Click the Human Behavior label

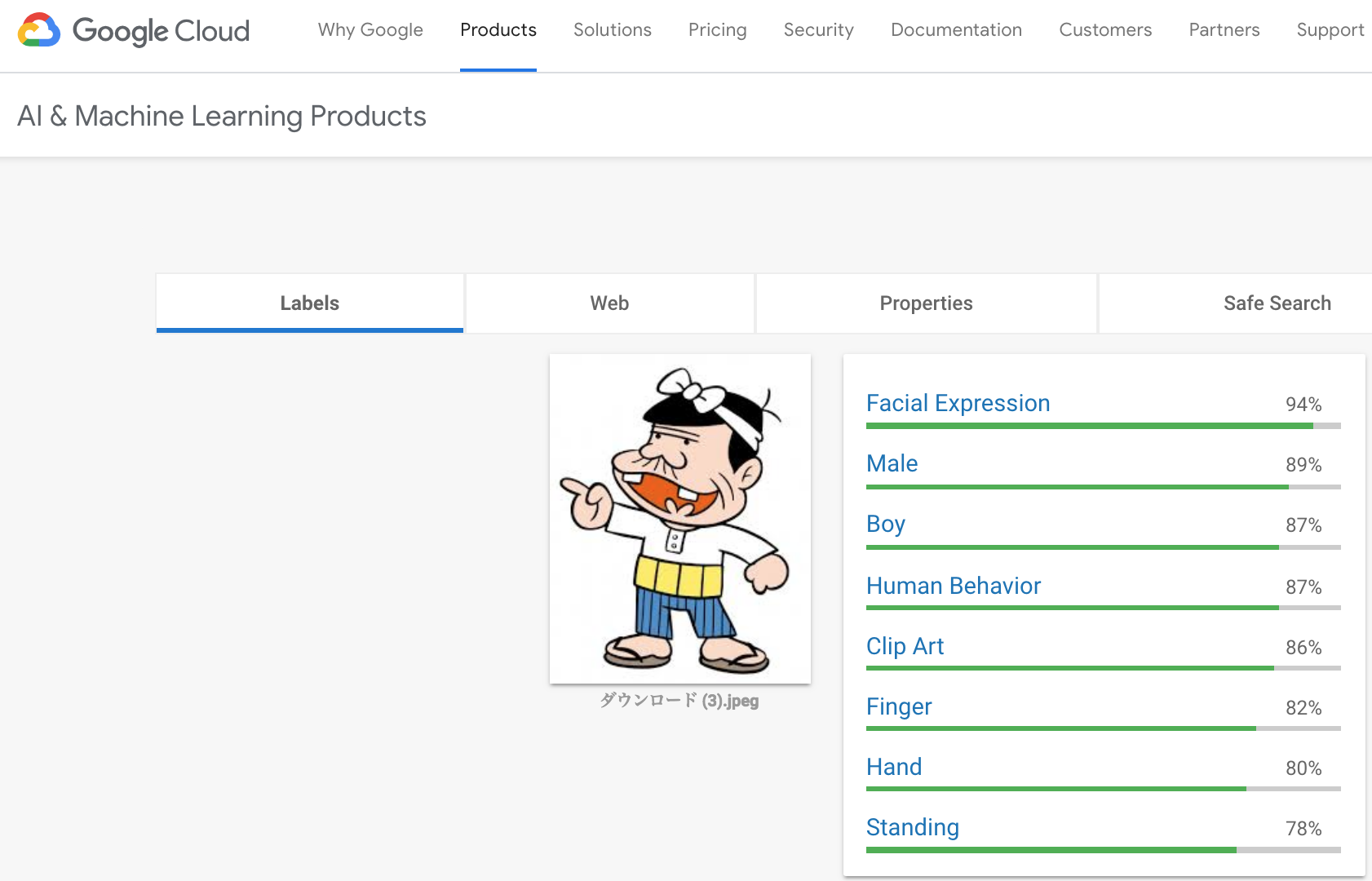coord(954,586)
